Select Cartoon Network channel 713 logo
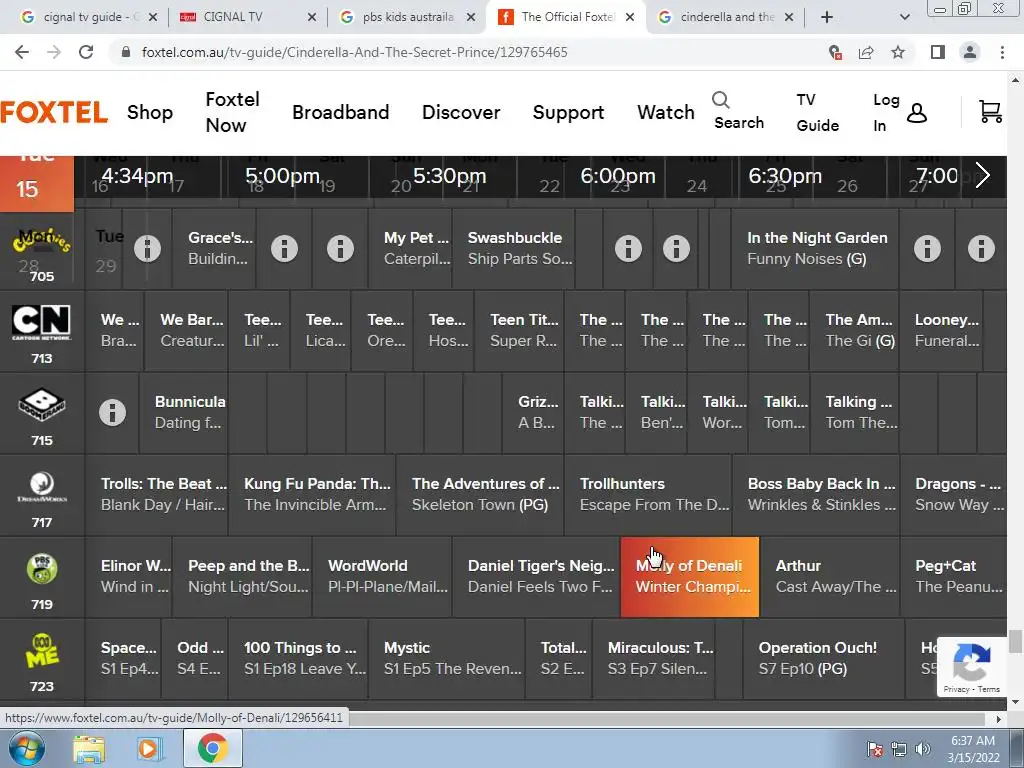Viewport: 1024px width, 768px height. (42, 322)
